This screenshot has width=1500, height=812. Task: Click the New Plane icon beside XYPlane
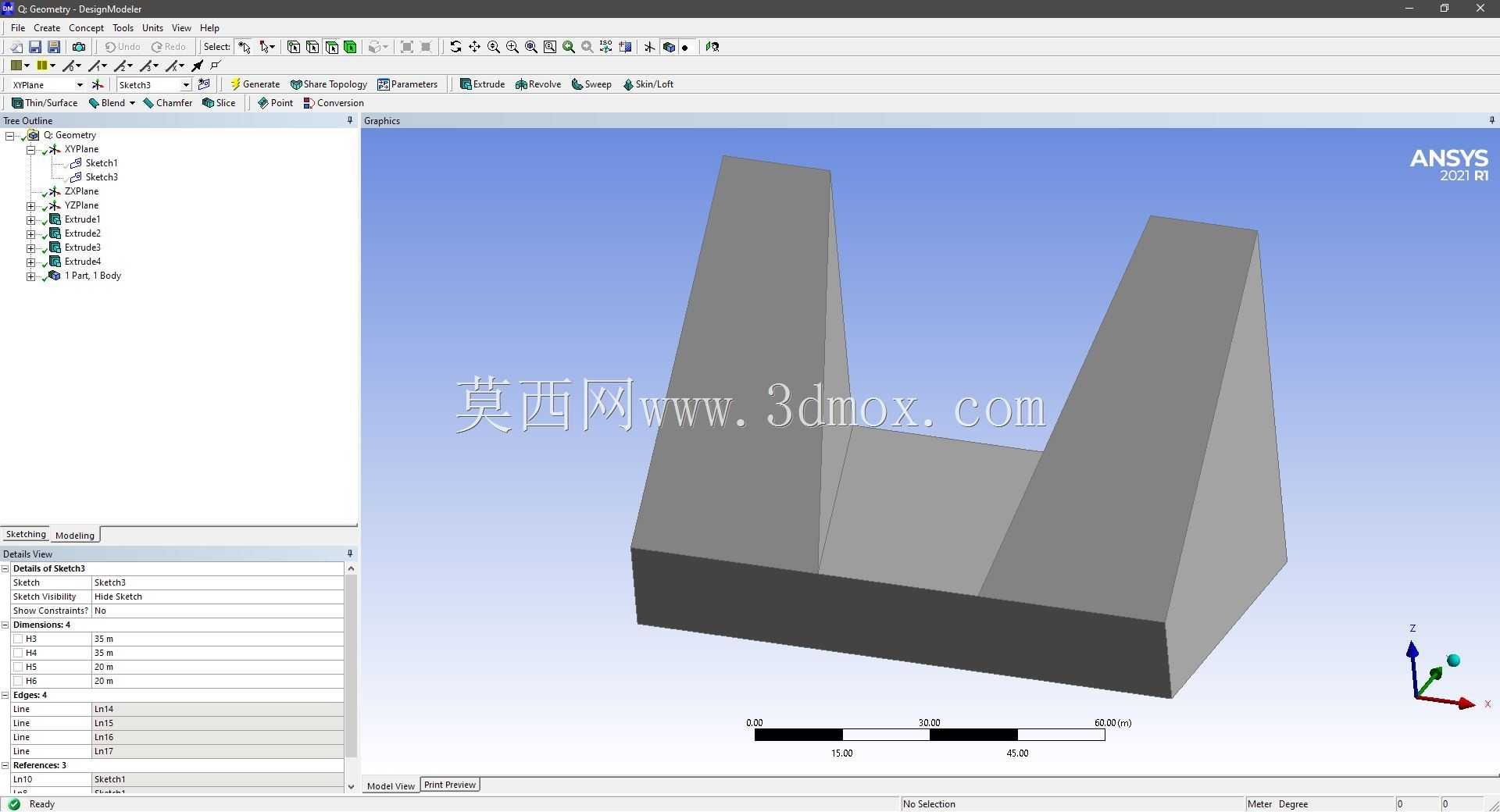coord(98,84)
